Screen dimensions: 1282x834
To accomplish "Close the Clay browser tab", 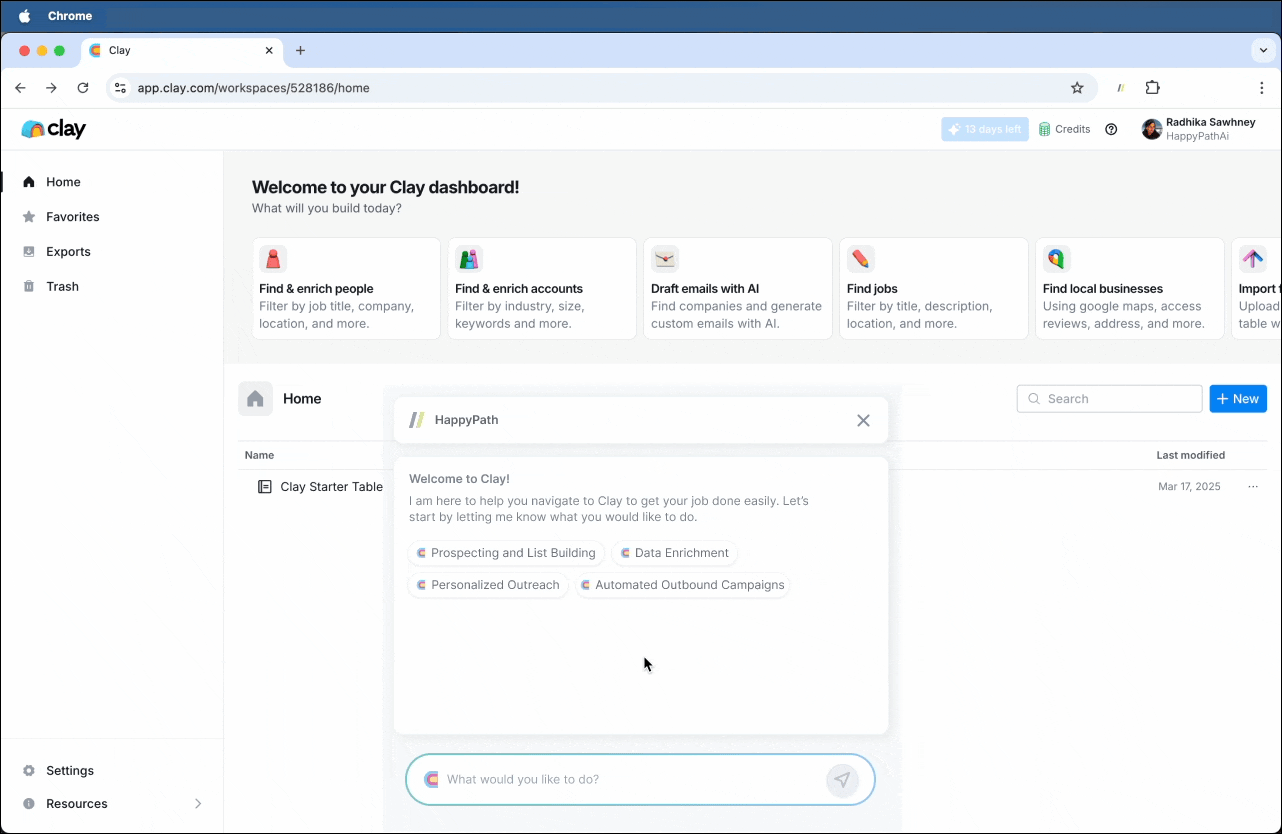I will point(269,50).
